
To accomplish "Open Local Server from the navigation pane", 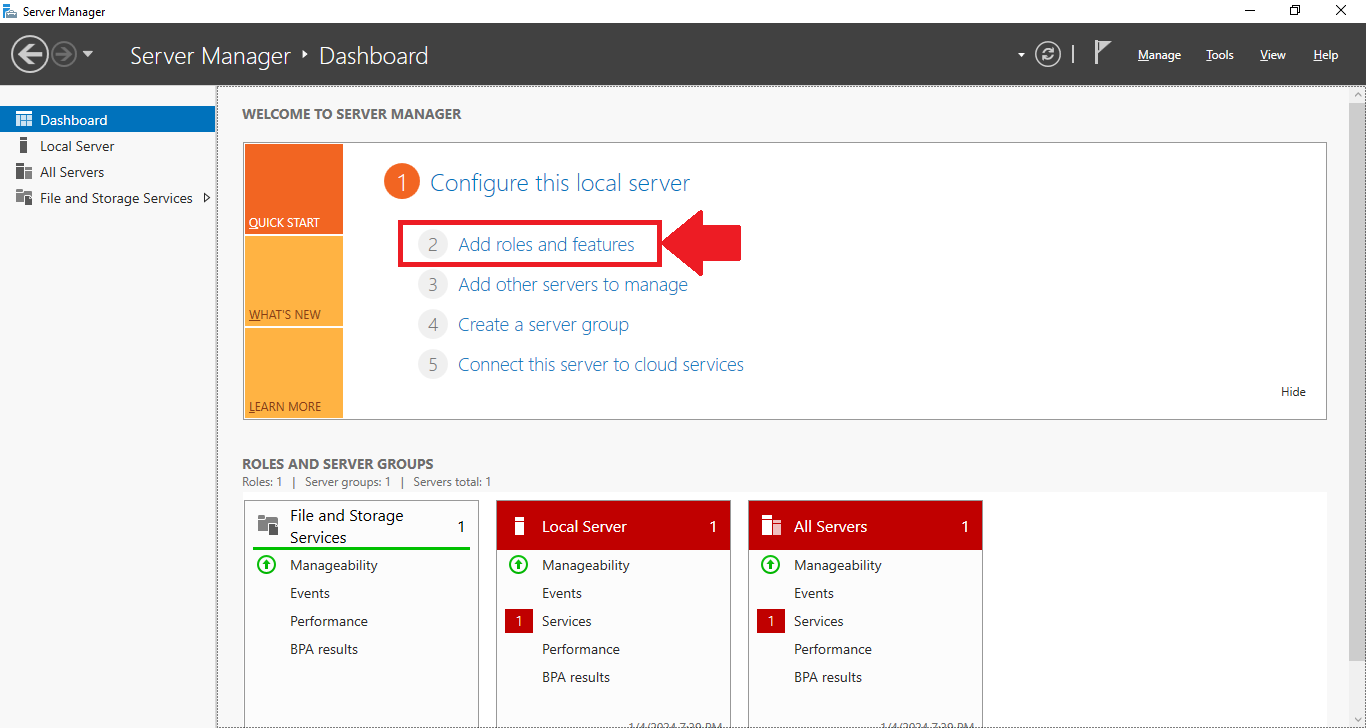I will tap(22, 145).
